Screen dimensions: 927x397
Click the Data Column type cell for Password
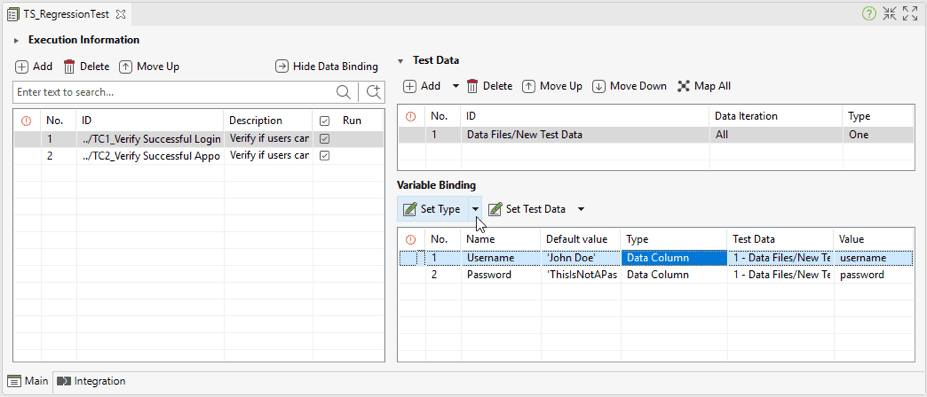[673, 275]
